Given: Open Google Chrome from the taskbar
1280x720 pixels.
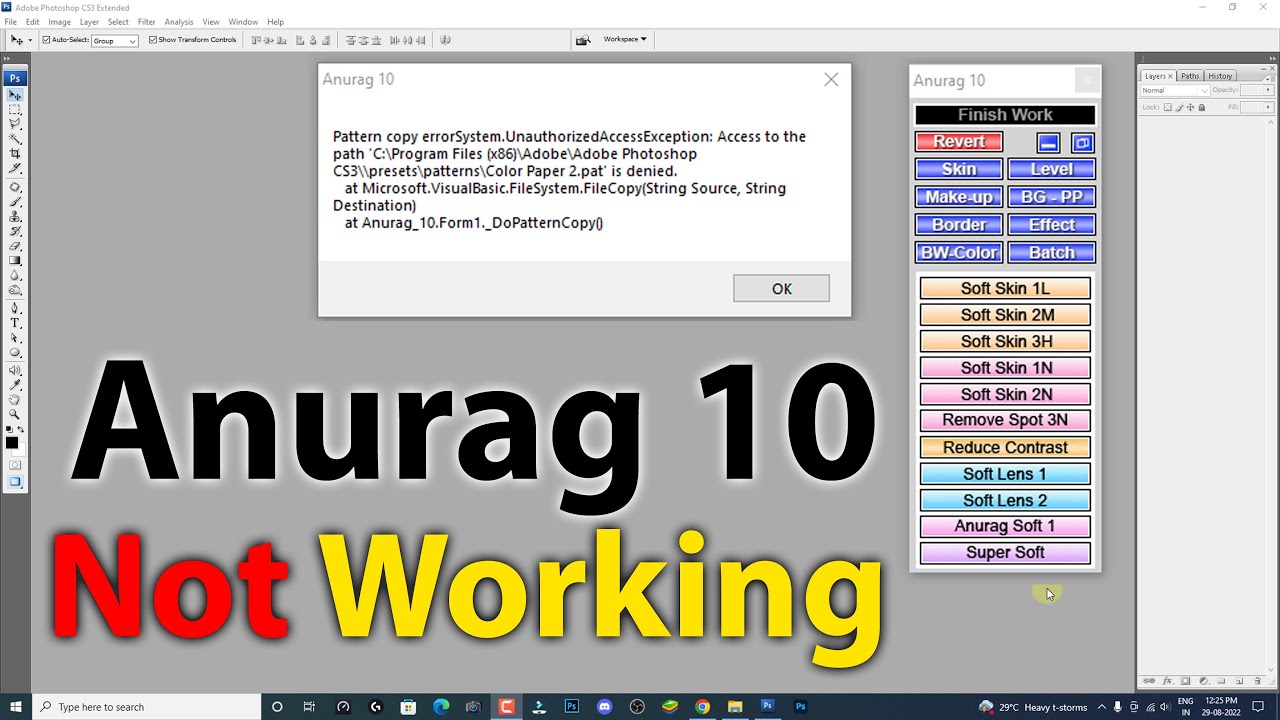Looking at the screenshot, I should coord(702,707).
